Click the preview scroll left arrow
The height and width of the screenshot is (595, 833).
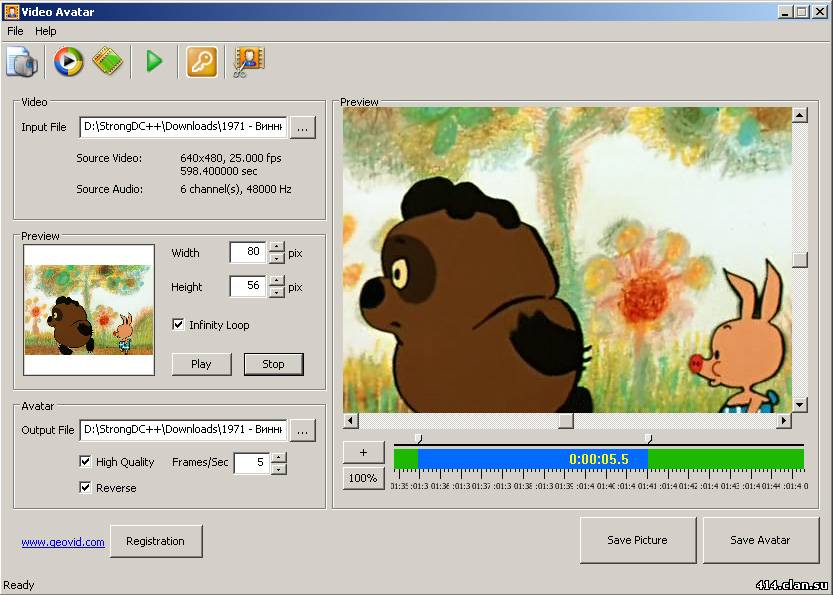[350, 421]
